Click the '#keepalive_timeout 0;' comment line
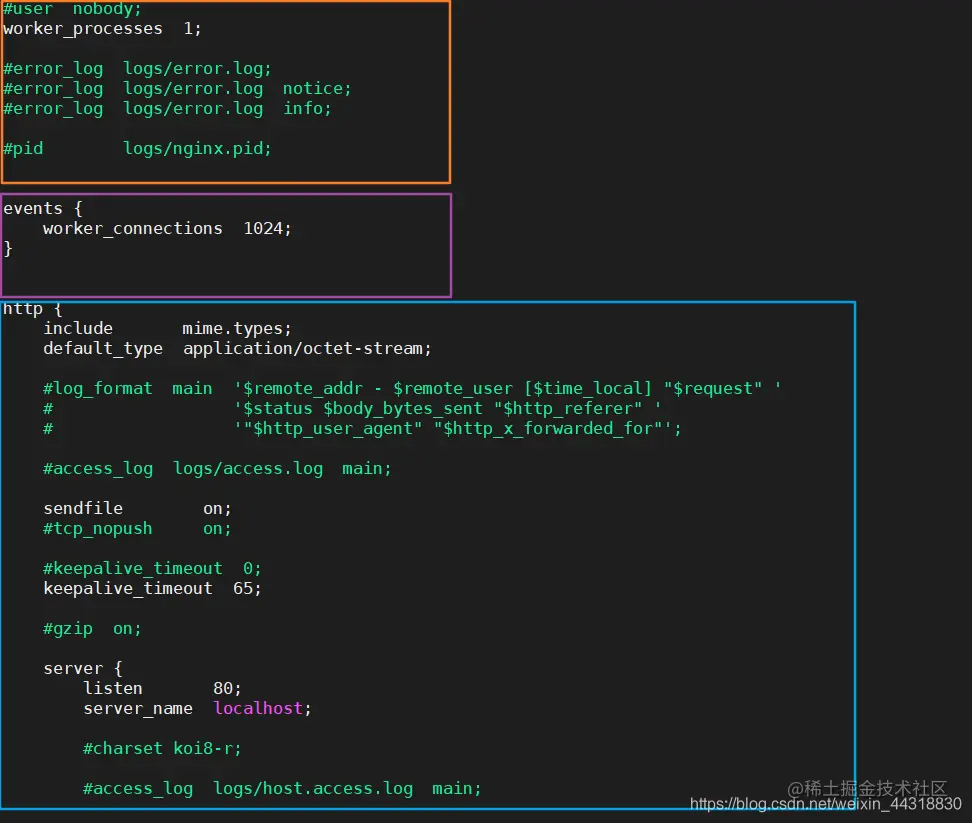 click(x=152, y=569)
